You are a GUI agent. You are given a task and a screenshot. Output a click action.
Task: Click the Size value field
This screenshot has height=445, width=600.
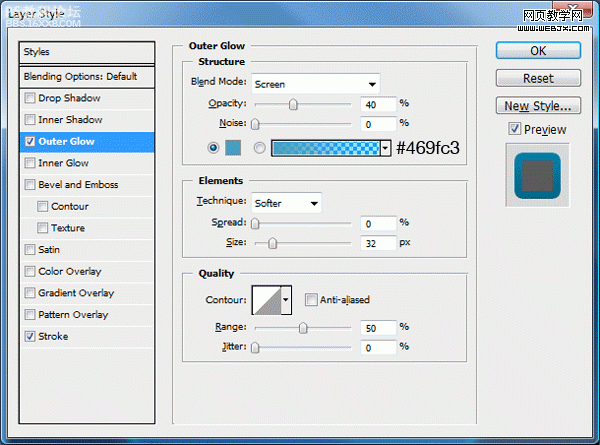[378, 243]
